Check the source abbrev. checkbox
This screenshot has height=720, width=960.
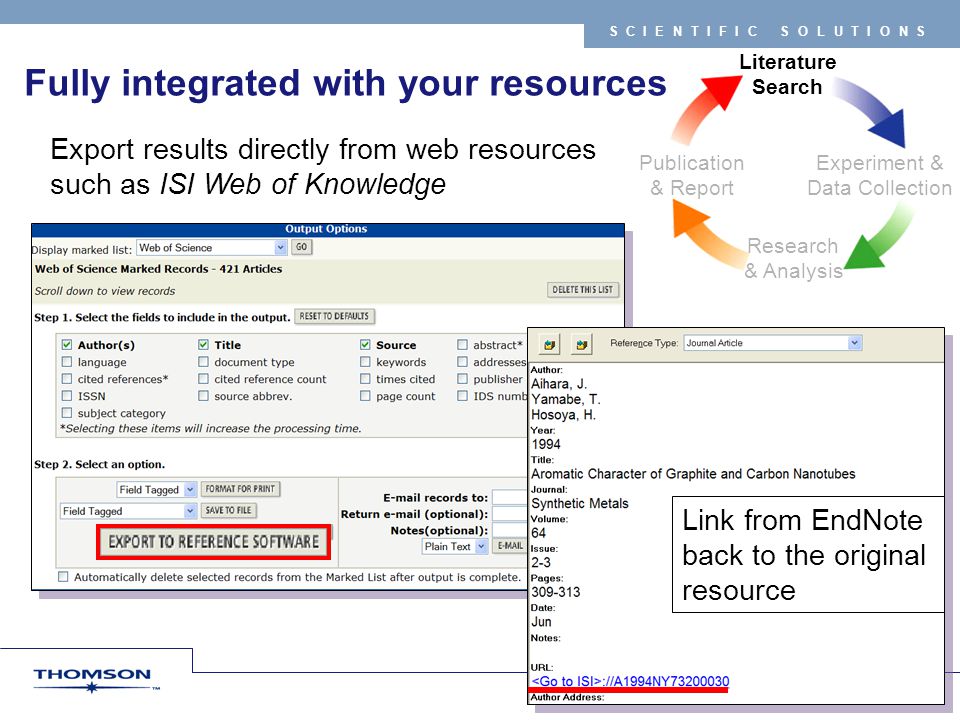pyautogui.click(x=203, y=396)
